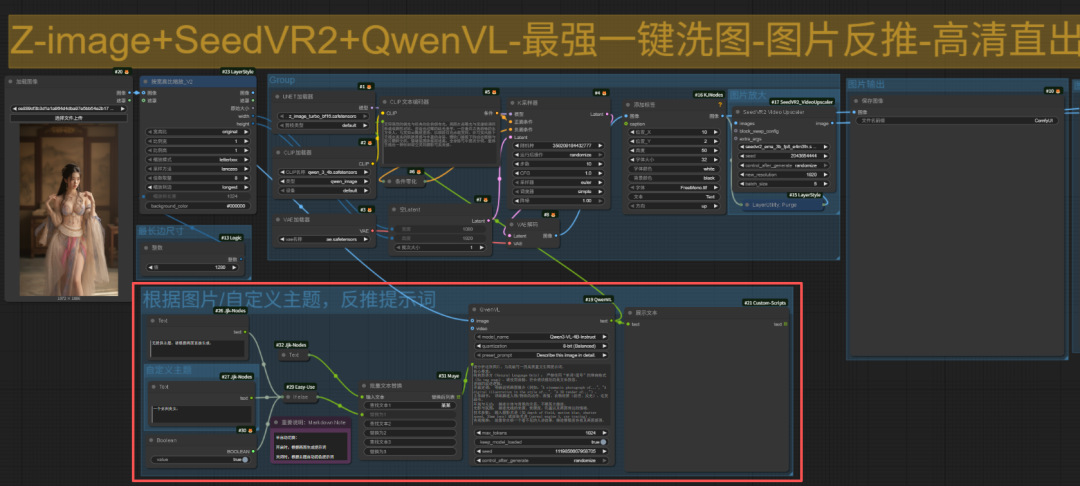Open the z_image_turbo model dropdown in UNET加载器
1080x486 pixels.
326,116
